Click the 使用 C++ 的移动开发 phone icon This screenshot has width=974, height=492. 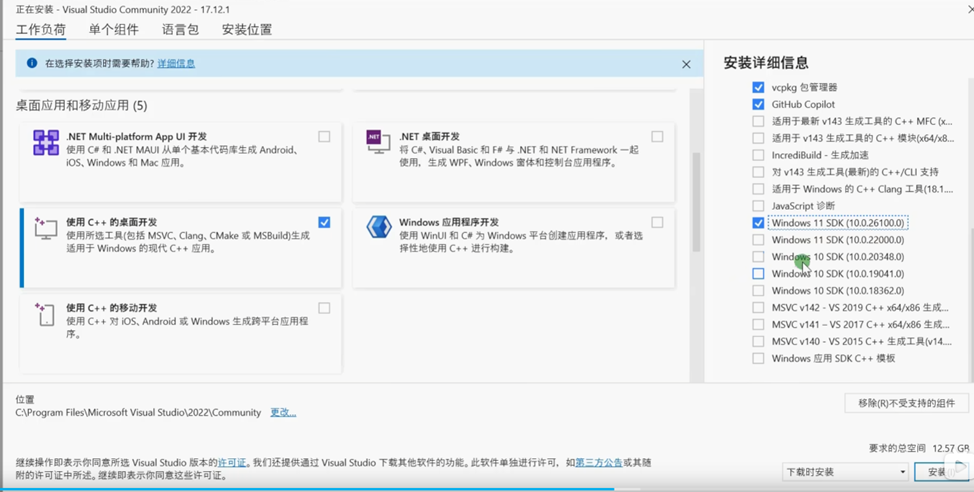tap(45, 314)
